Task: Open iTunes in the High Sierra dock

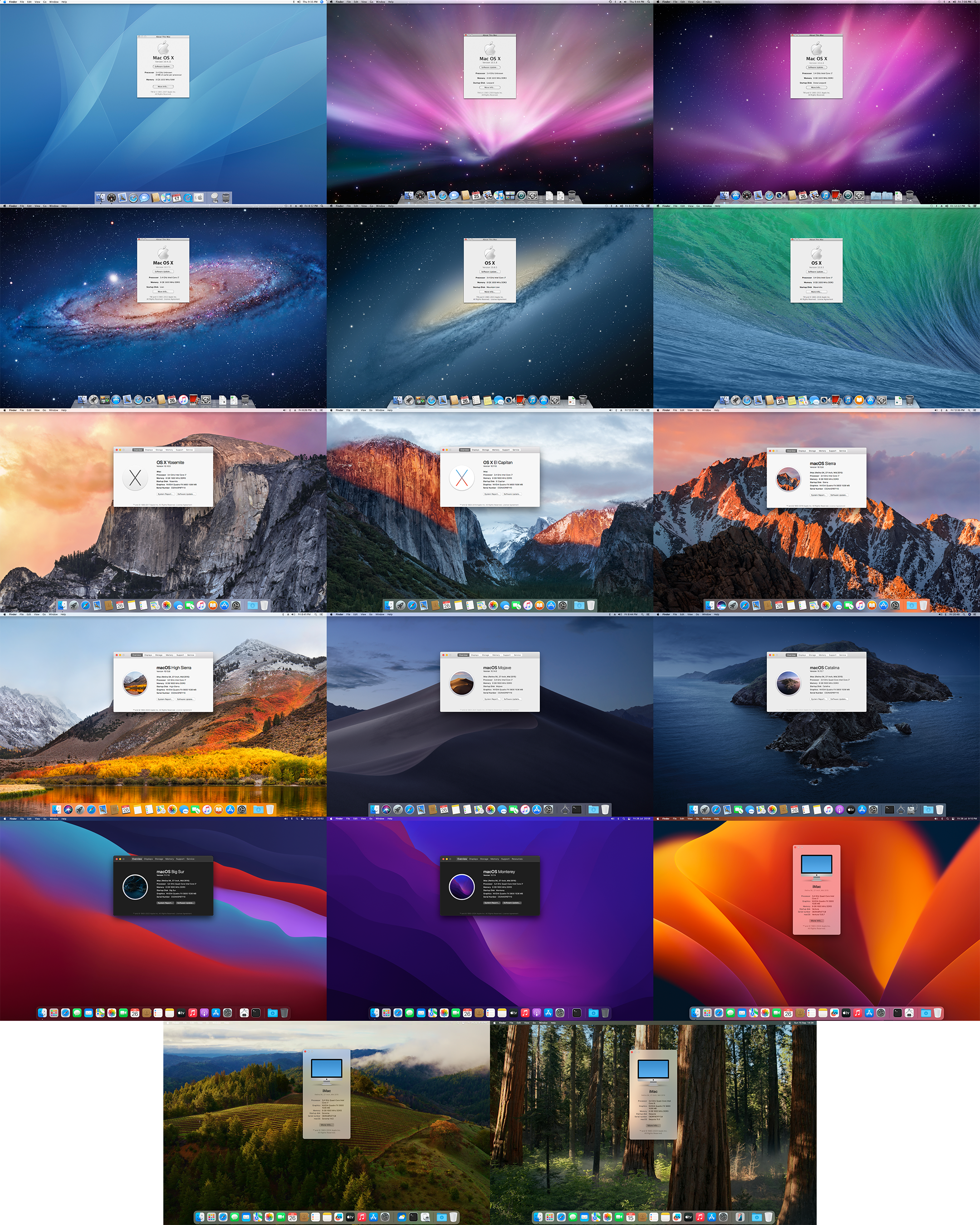Action: click(207, 810)
